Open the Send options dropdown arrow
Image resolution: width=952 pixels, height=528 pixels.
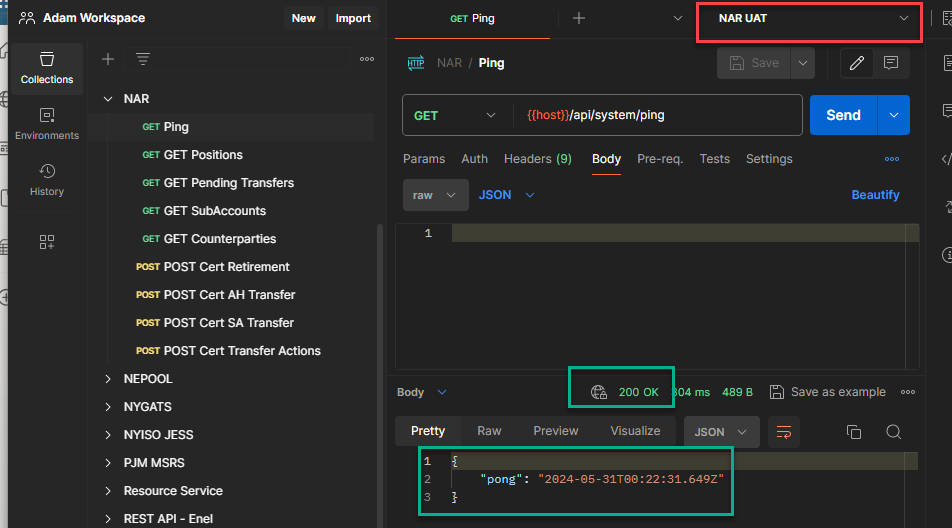894,115
